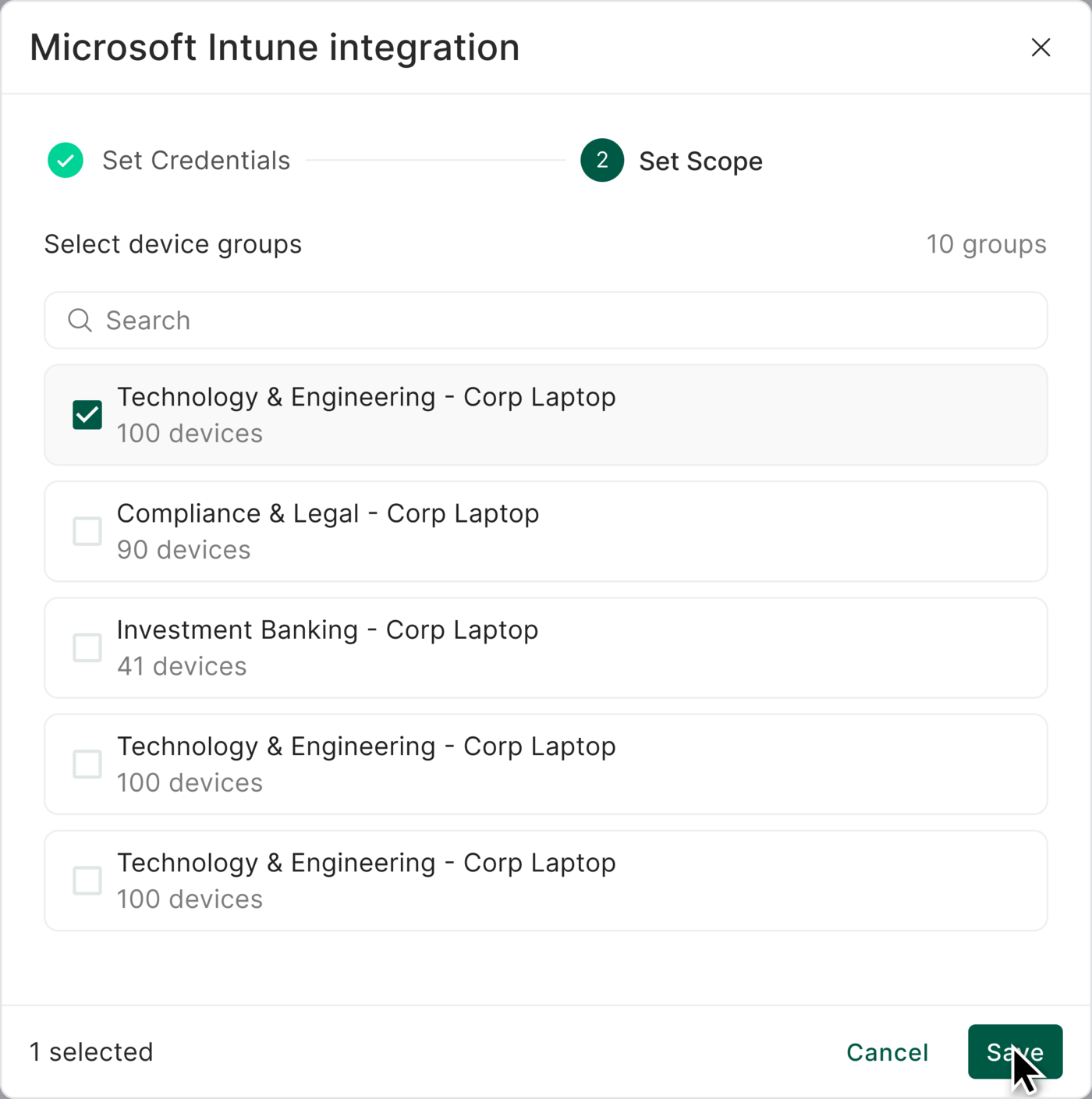Select the Compliance & Legal - Corp Laptop name
The height and width of the screenshot is (1099, 1092).
point(328,513)
